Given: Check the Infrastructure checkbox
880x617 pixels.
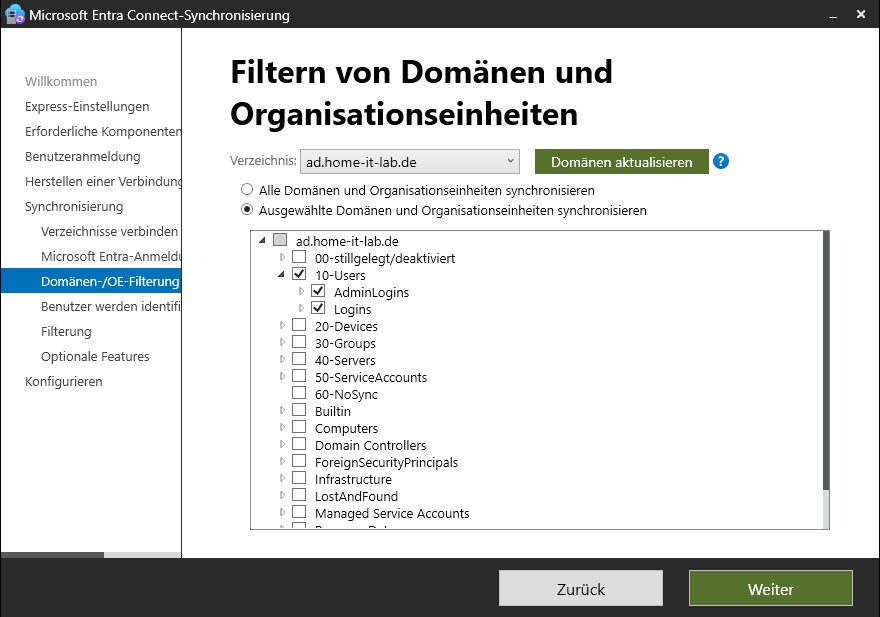Looking at the screenshot, I should point(299,478).
